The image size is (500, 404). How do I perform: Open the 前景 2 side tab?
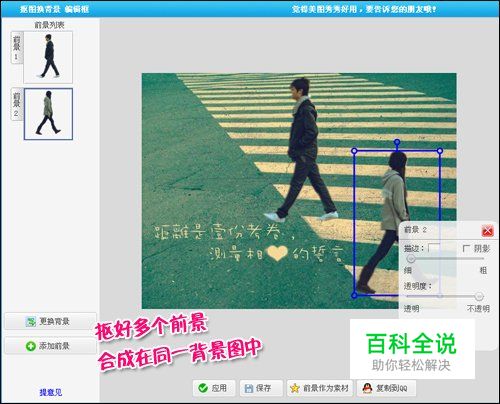[x=16, y=104]
